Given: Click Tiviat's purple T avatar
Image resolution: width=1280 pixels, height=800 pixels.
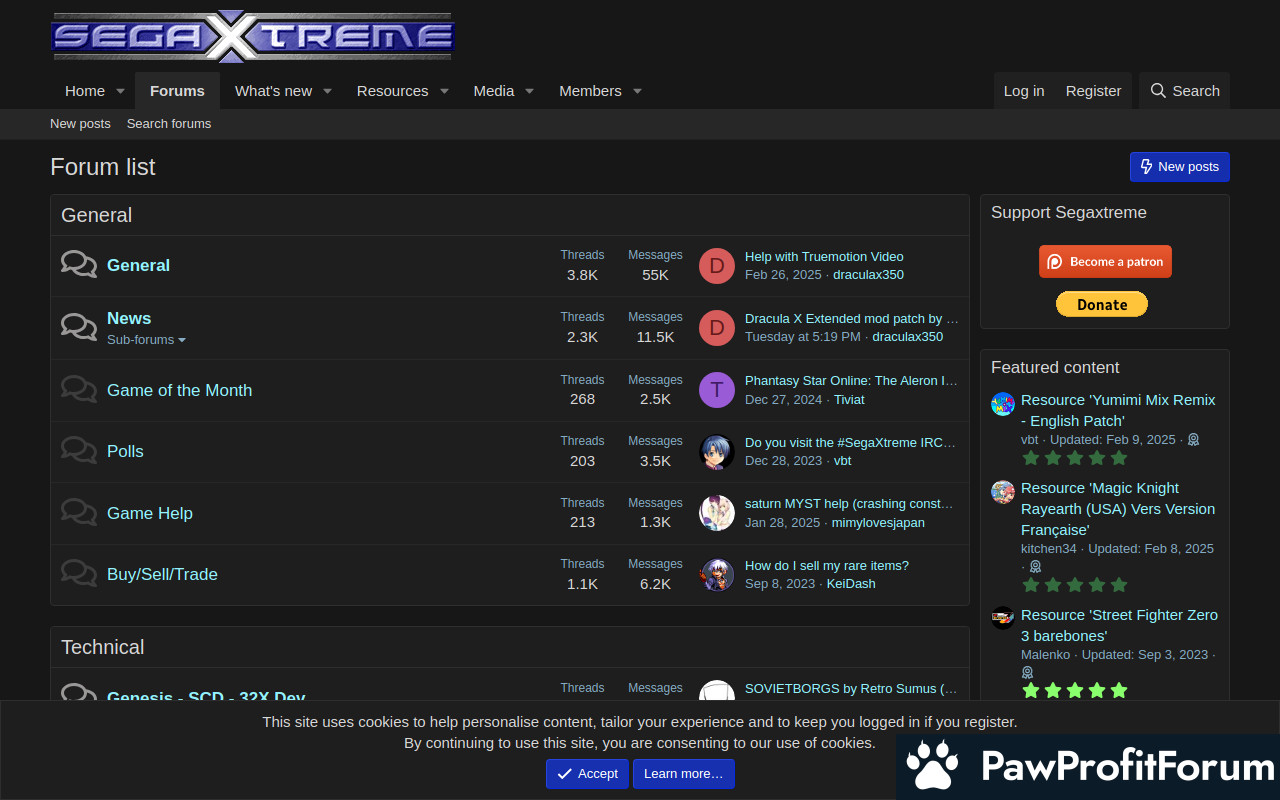Looking at the screenshot, I should click(x=717, y=390).
